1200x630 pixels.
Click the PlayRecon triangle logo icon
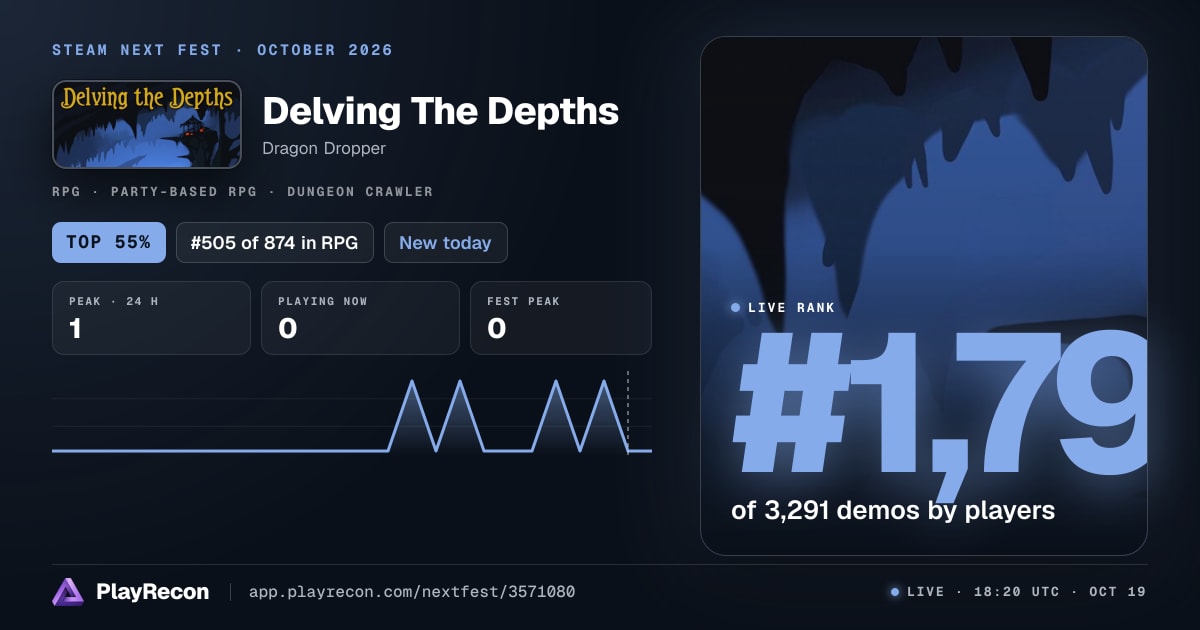[x=68, y=592]
